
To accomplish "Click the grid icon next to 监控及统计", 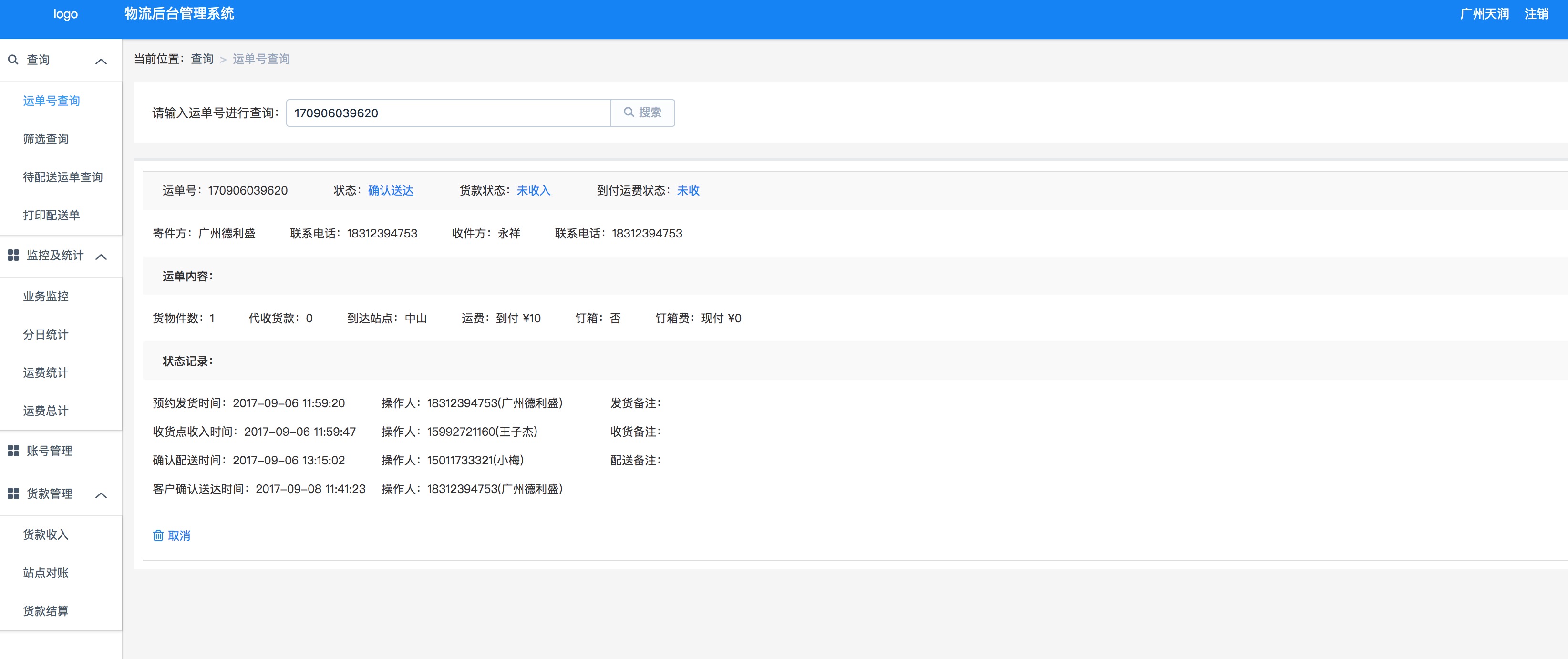I will [13, 256].
